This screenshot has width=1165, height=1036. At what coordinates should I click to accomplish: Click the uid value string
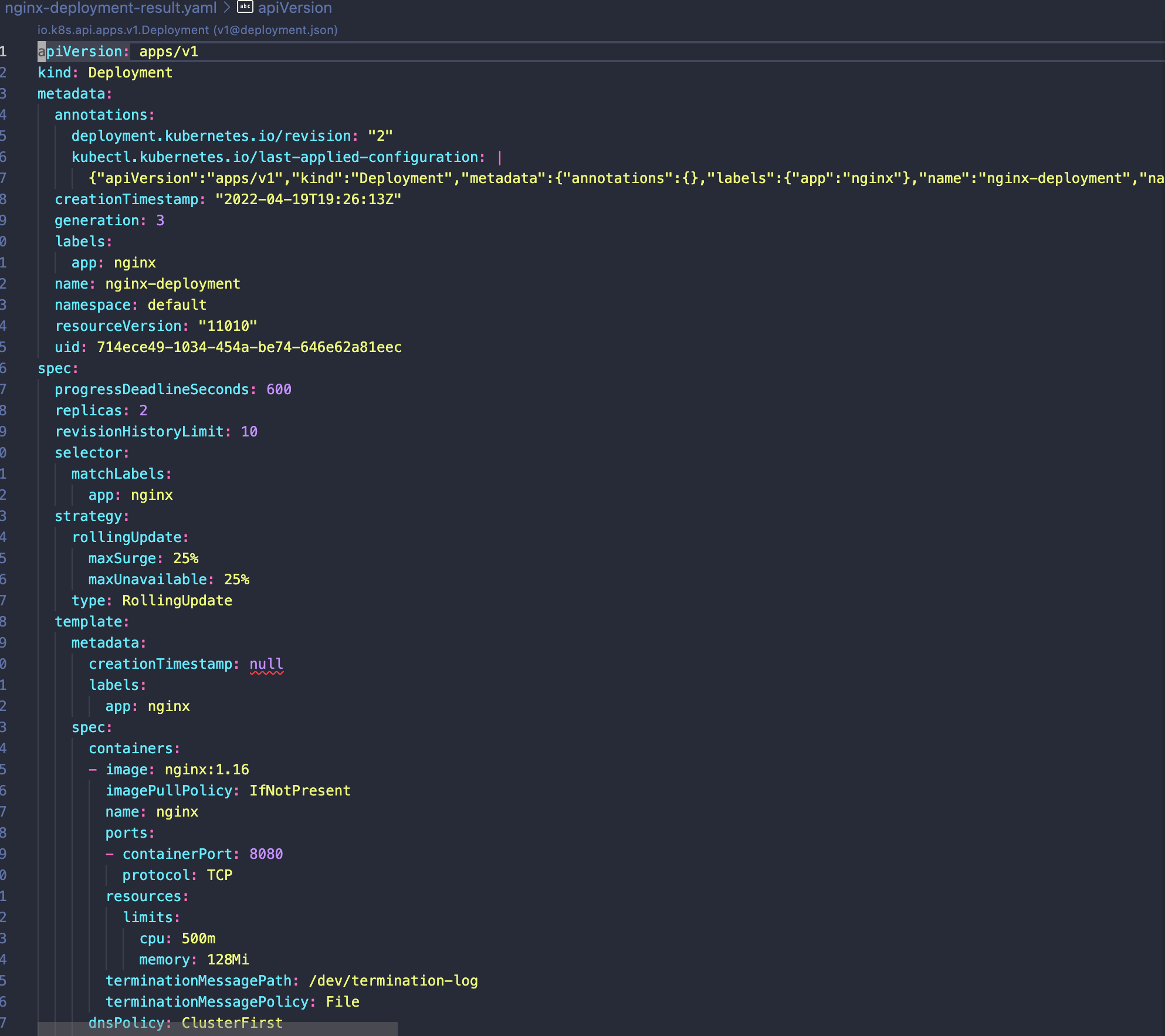(249, 347)
